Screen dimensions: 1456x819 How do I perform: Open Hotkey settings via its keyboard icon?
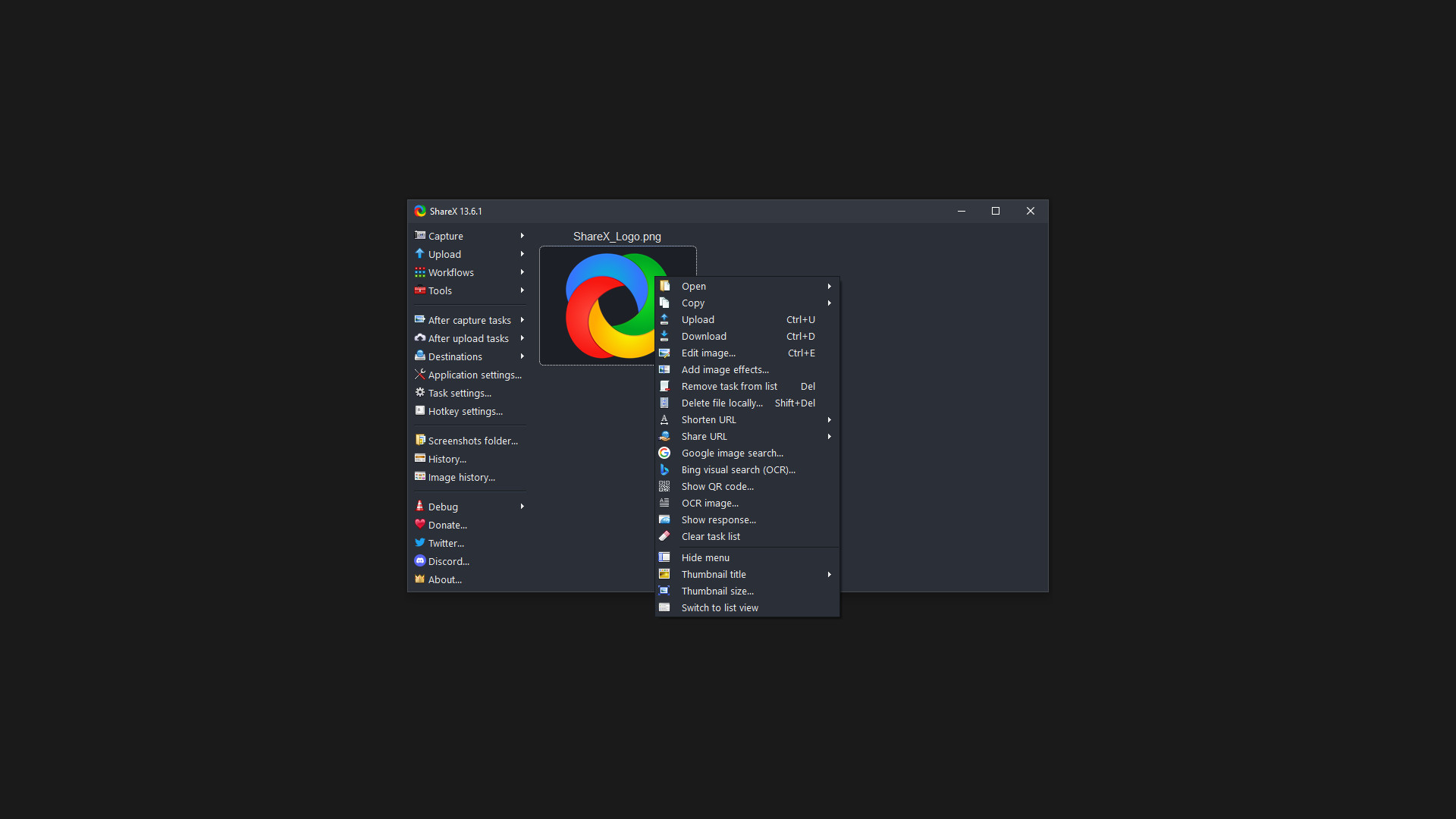click(x=420, y=411)
